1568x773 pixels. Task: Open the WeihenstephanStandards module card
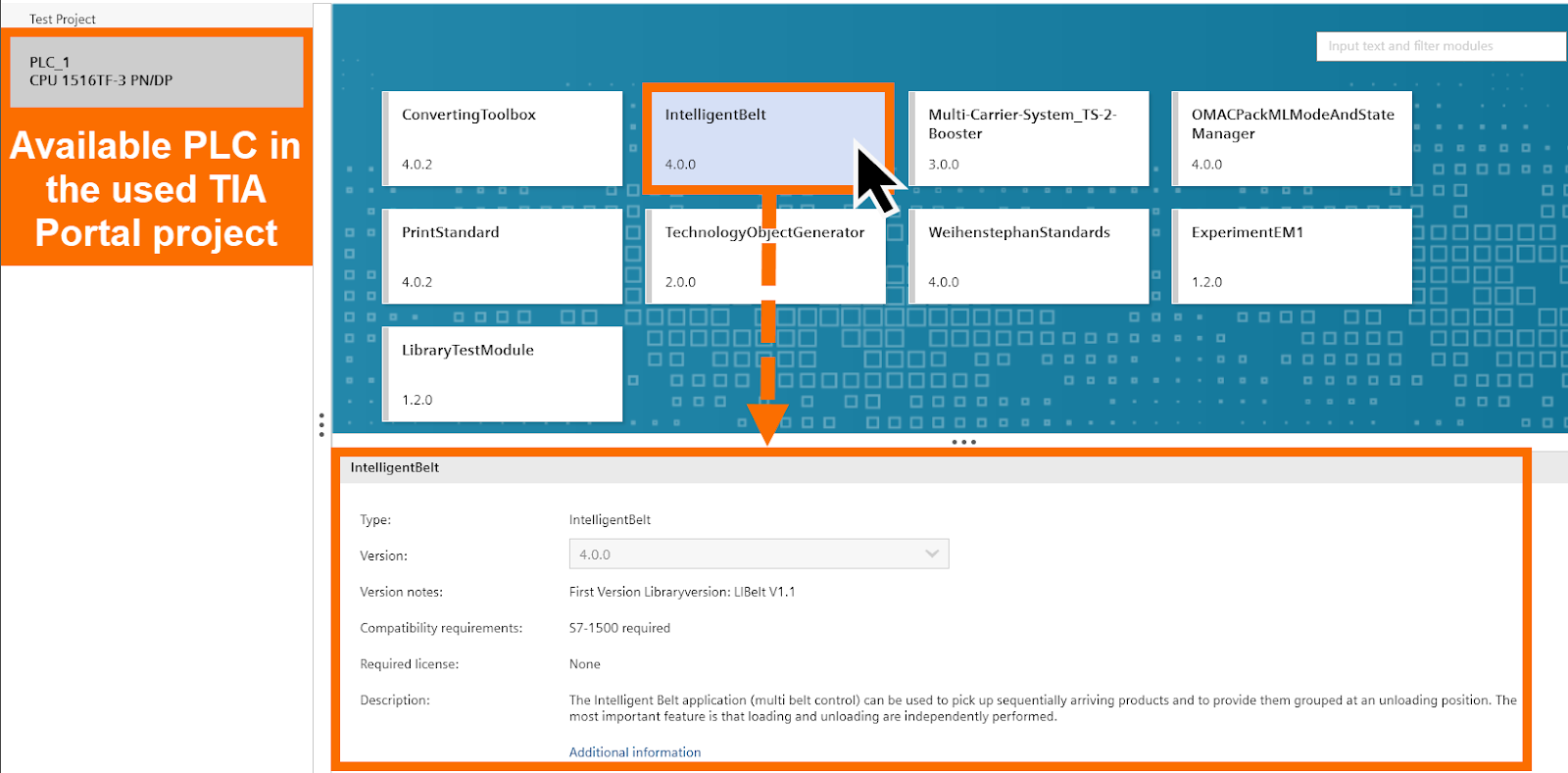click(x=1029, y=256)
